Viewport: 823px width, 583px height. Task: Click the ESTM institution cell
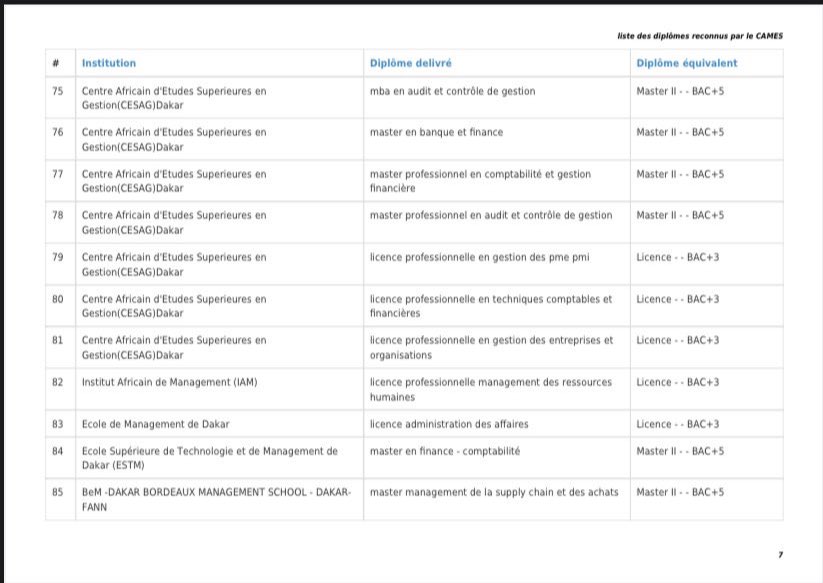(209, 458)
